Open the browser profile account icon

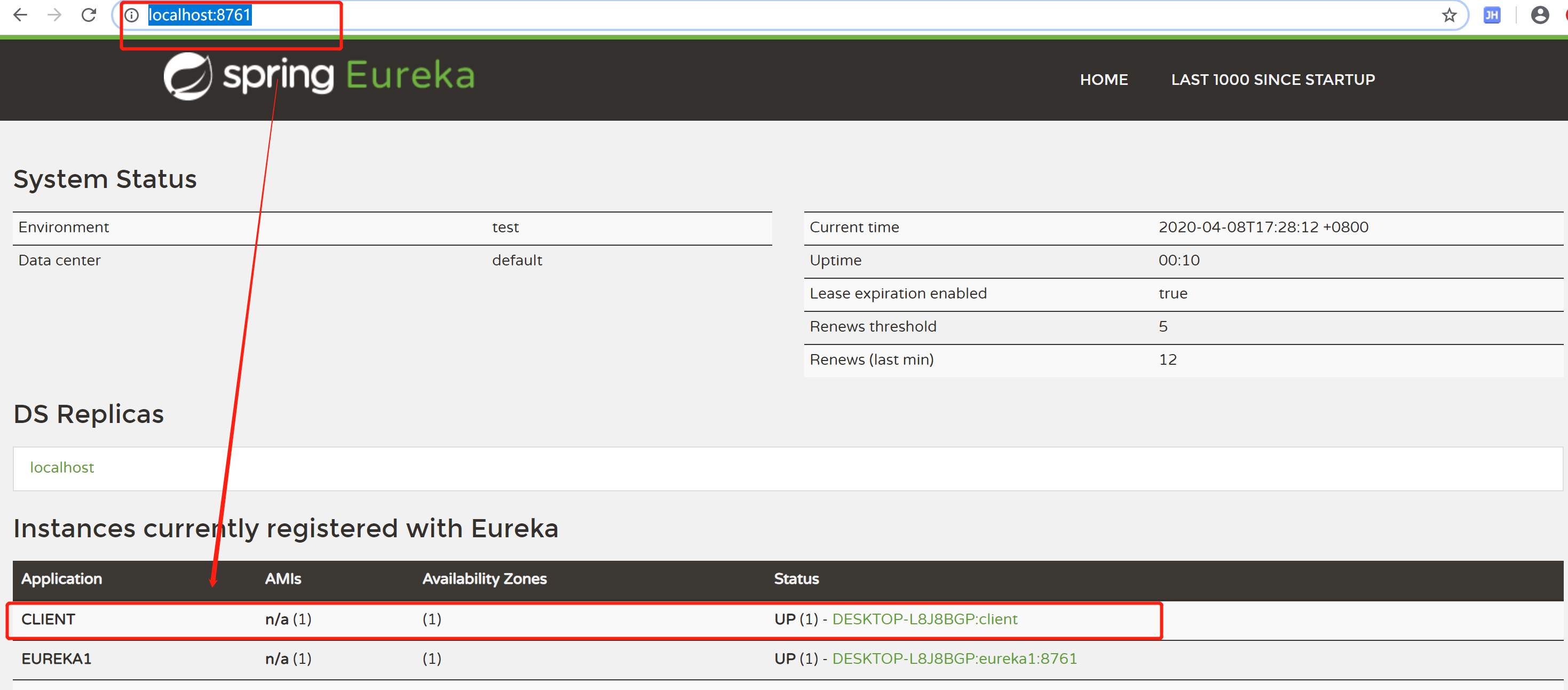[x=1539, y=15]
